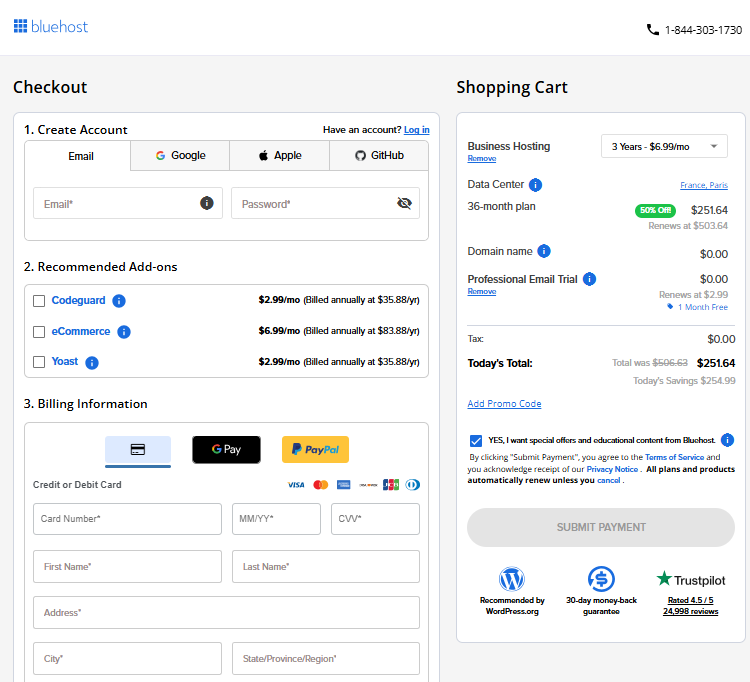750x682 pixels.
Task: Check the eCommerce add-on checkbox
Action: point(39,332)
